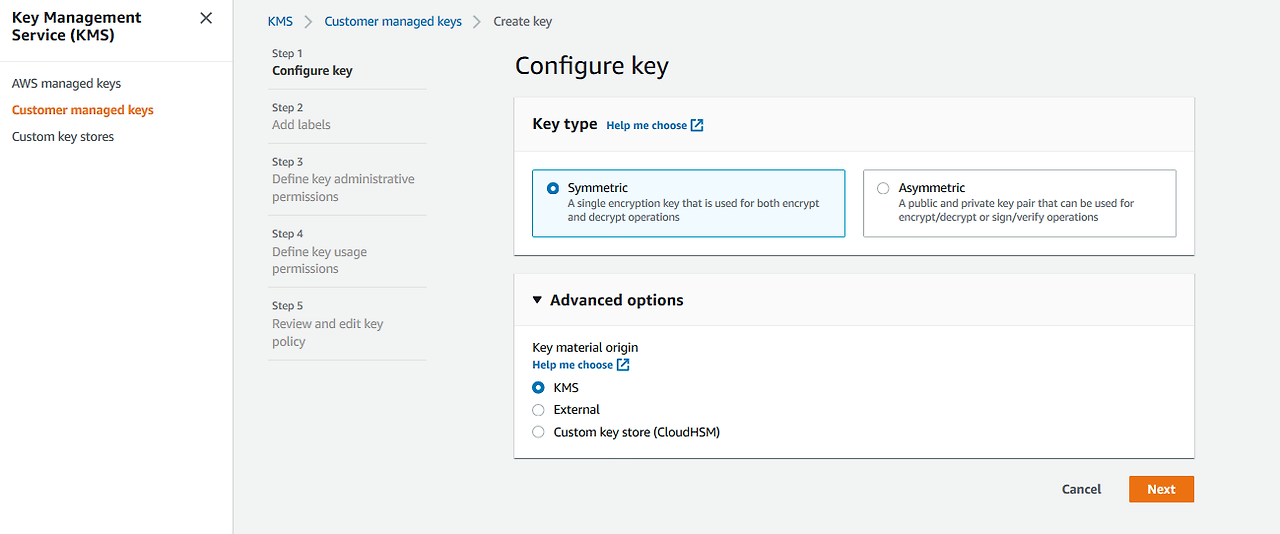Navigate to KMS breadcrumb link
Viewport: 1280px width, 534px height.
click(280, 21)
